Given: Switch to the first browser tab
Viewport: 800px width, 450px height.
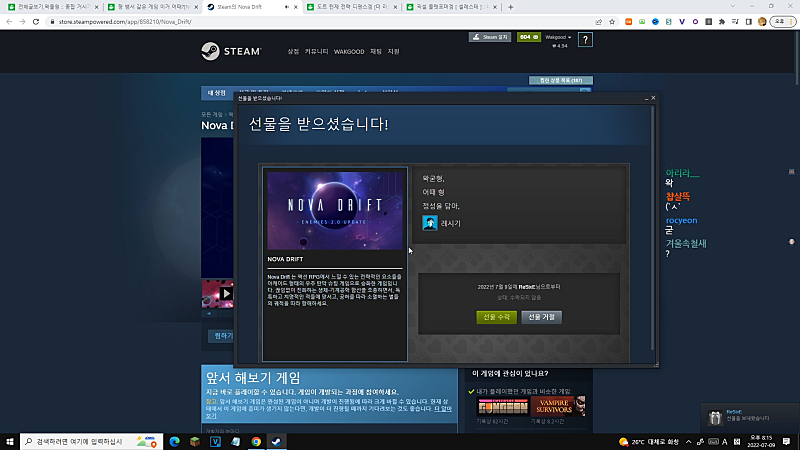Looking at the screenshot, I should tap(53, 7).
